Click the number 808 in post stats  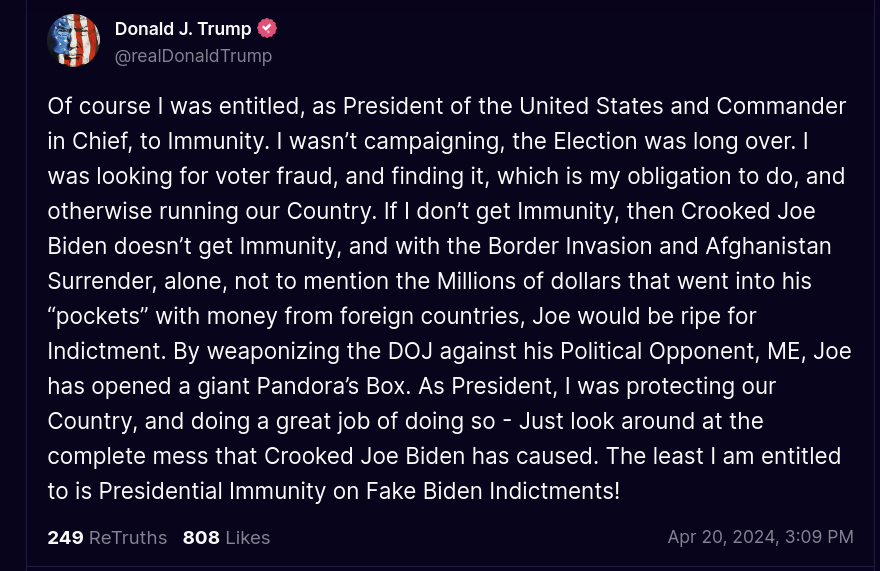[201, 537]
